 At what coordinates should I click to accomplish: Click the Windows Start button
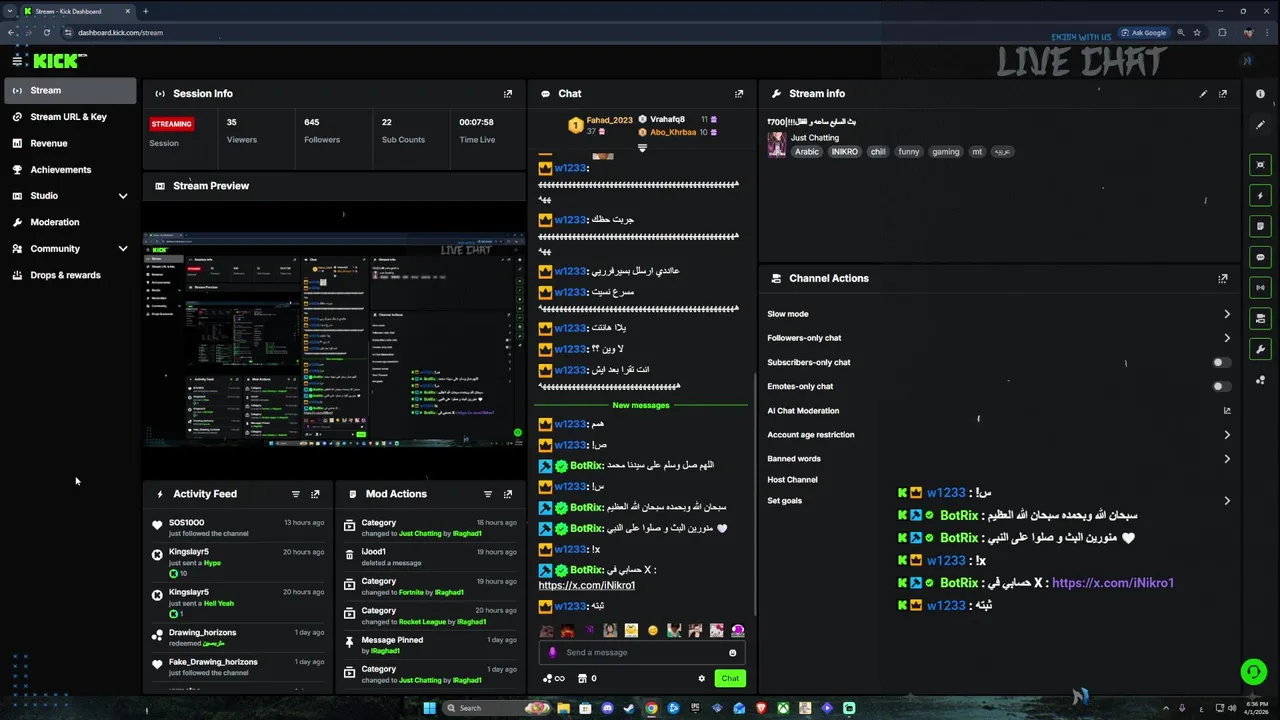430,708
